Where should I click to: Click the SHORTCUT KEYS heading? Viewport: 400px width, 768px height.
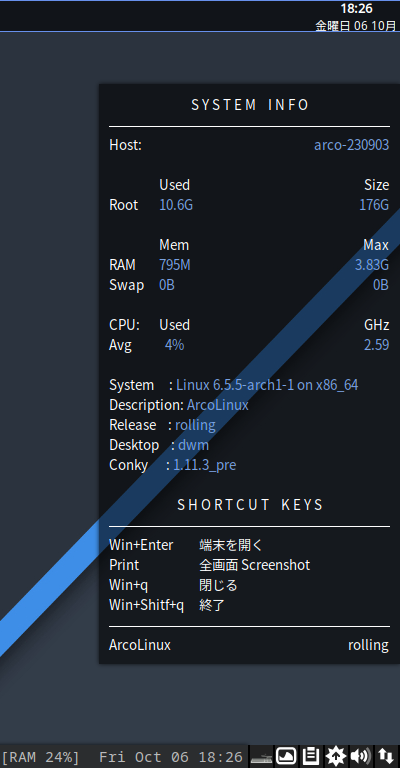coord(250,504)
